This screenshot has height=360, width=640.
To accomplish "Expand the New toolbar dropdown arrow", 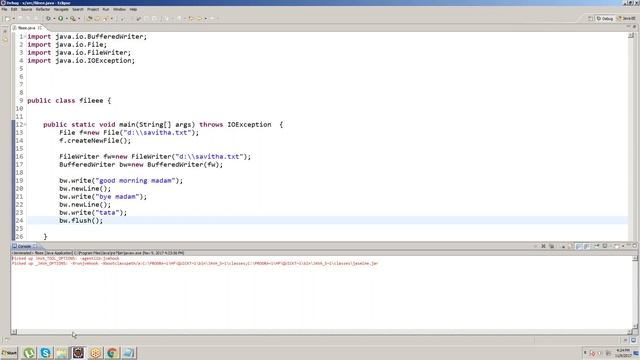I will (x=13, y=18).
